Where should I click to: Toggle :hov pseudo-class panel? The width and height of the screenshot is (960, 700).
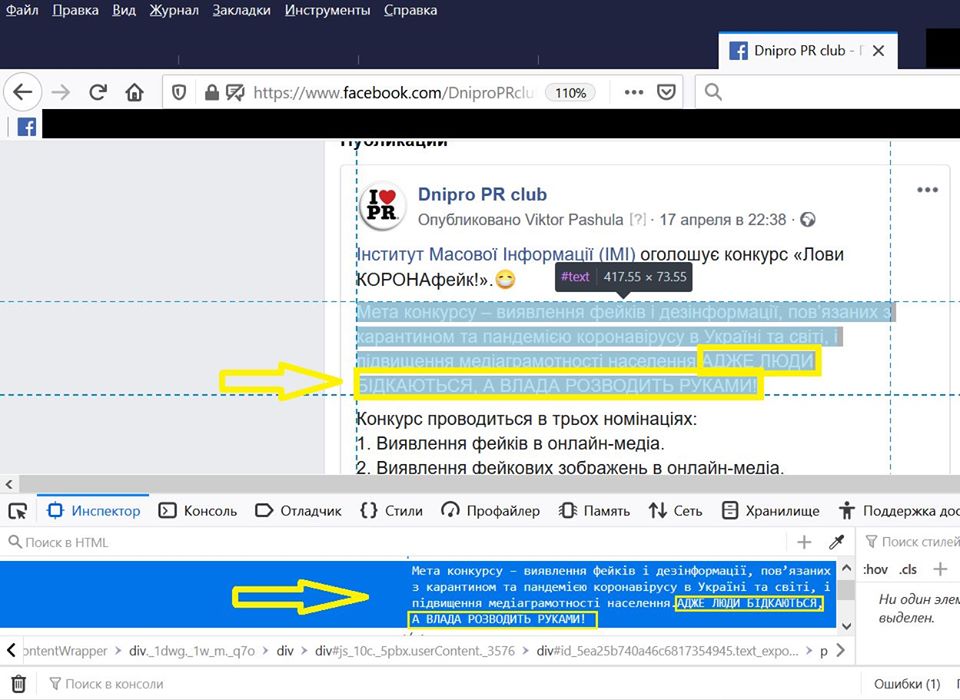[876, 570]
